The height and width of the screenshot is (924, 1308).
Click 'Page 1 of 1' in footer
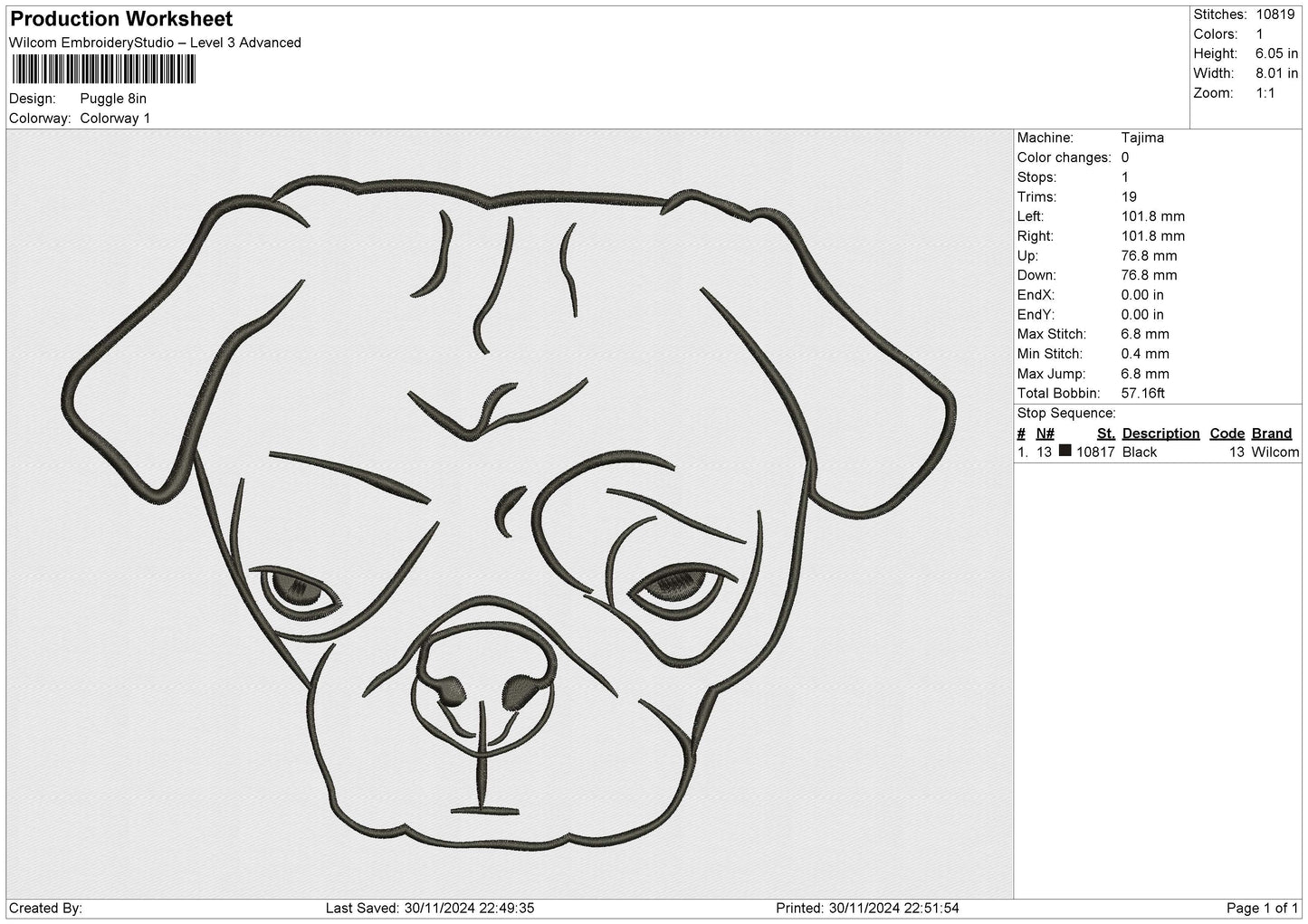[1263, 909]
